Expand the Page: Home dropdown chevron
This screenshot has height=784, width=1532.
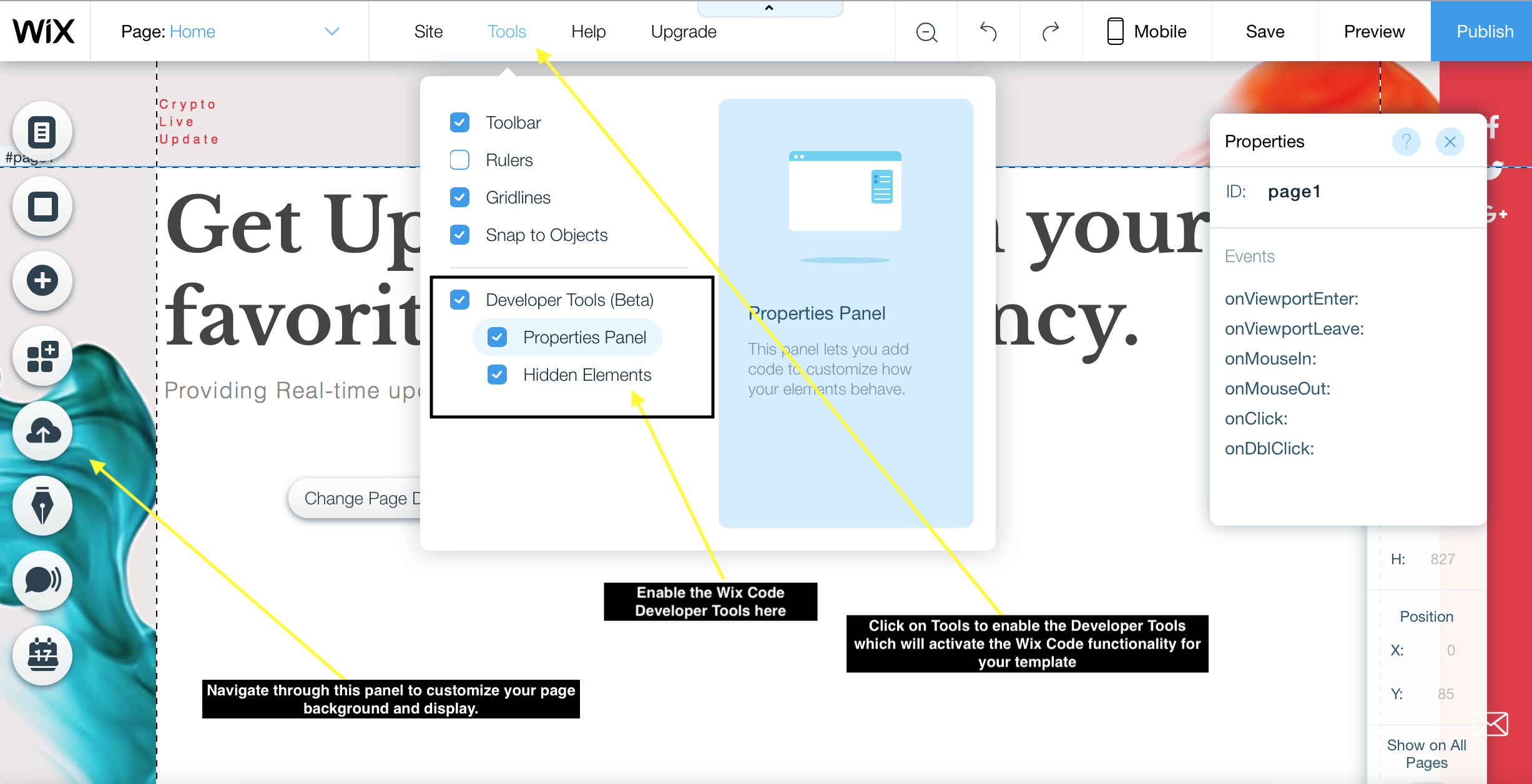click(332, 31)
